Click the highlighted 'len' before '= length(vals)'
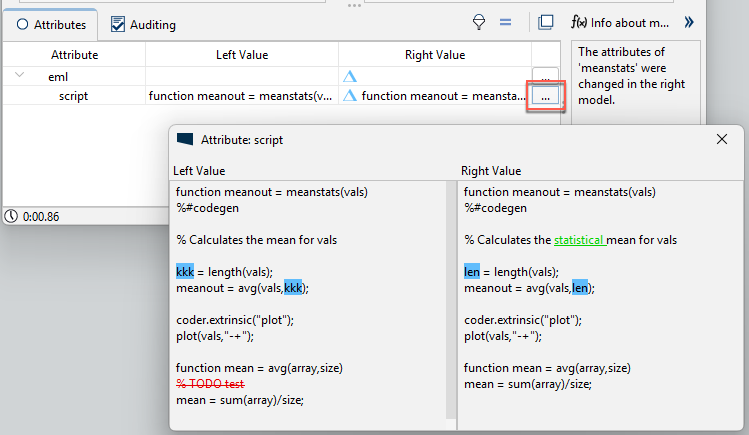 pyautogui.click(x=471, y=272)
